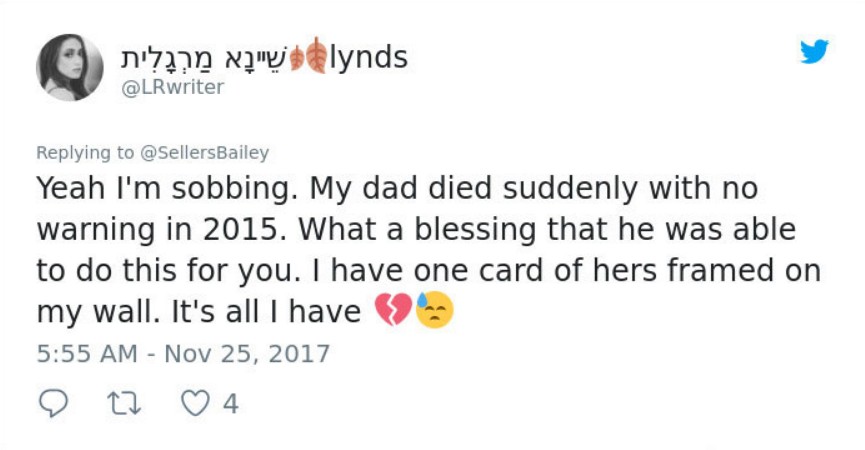Viewport: 865px width, 450px height.
Task: Follow the @SellersBailey mention link
Action: click(x=204, y=153)
